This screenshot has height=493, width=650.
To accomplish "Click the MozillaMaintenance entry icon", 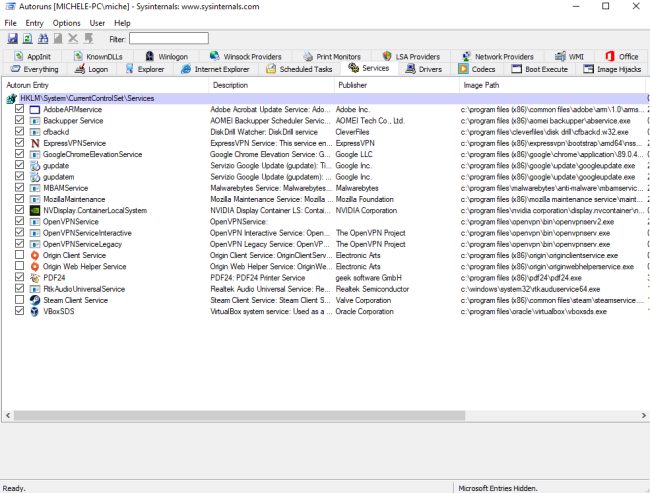I will point(35,199).
